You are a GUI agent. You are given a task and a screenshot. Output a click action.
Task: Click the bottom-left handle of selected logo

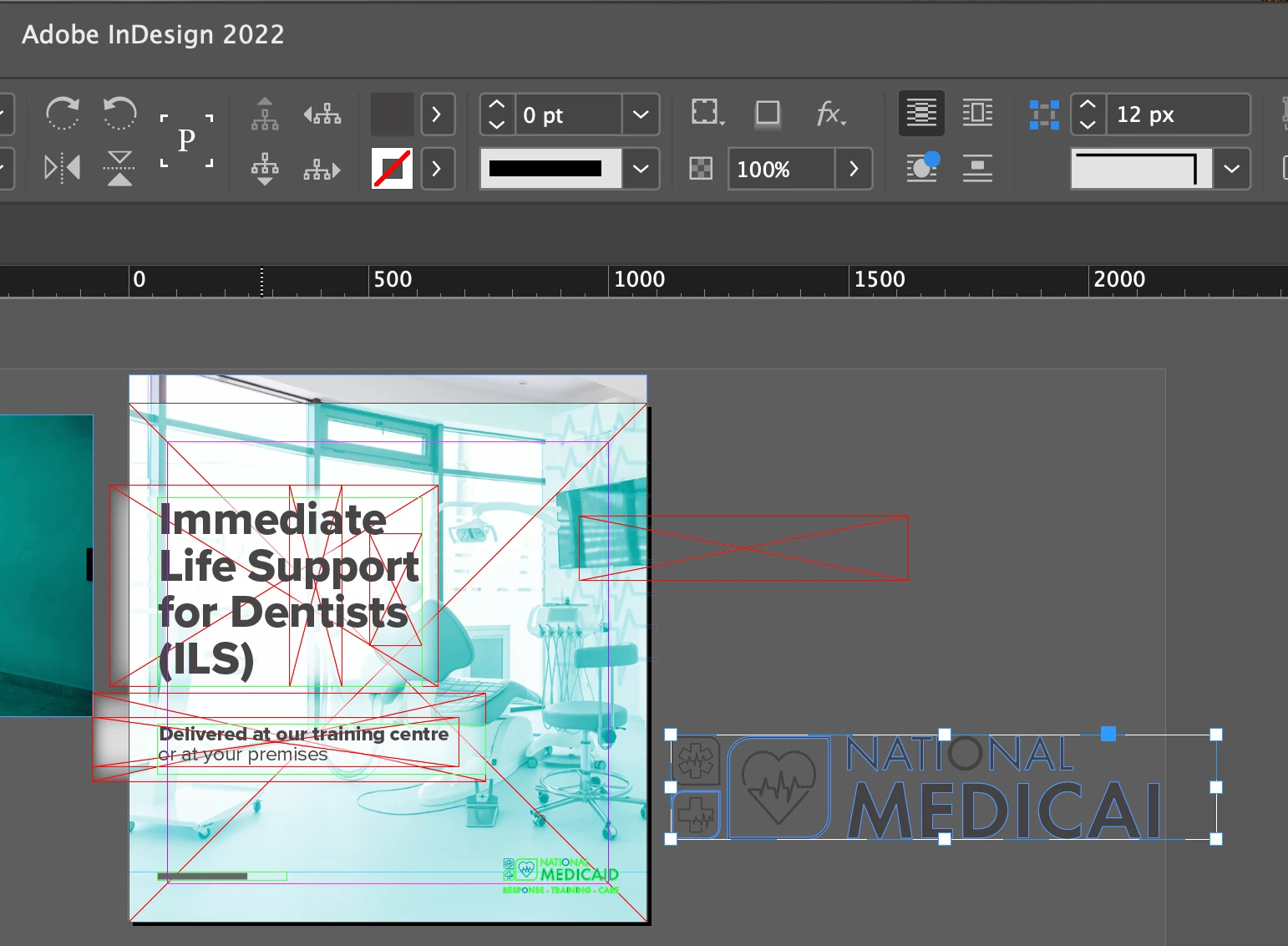pos(671,839)
